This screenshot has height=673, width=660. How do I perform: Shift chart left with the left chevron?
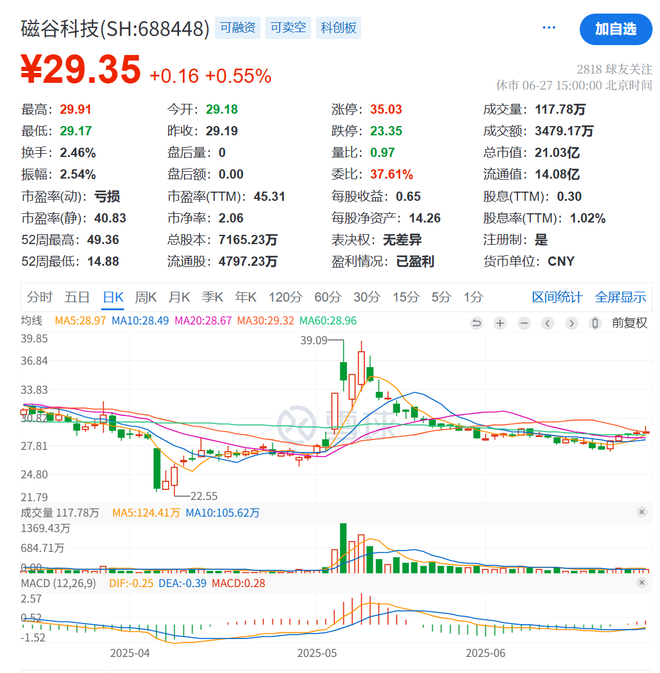[548, 323]
